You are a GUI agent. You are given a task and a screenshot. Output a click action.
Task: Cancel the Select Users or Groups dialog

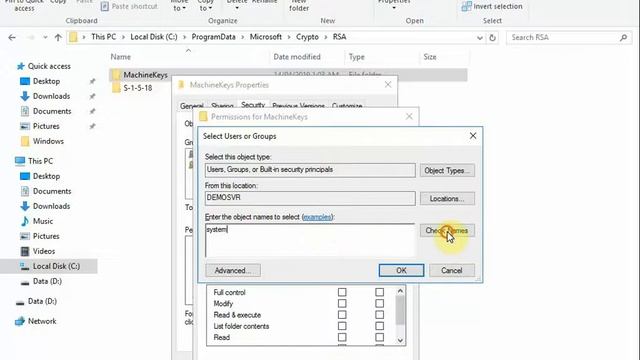tap(451, 270)
